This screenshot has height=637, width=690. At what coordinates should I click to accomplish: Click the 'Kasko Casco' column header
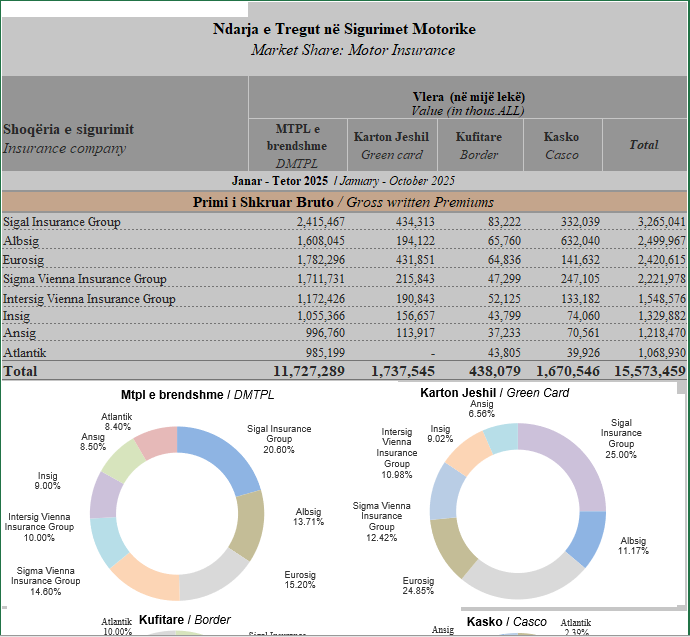pyautogui.click(x=561, y=145)
